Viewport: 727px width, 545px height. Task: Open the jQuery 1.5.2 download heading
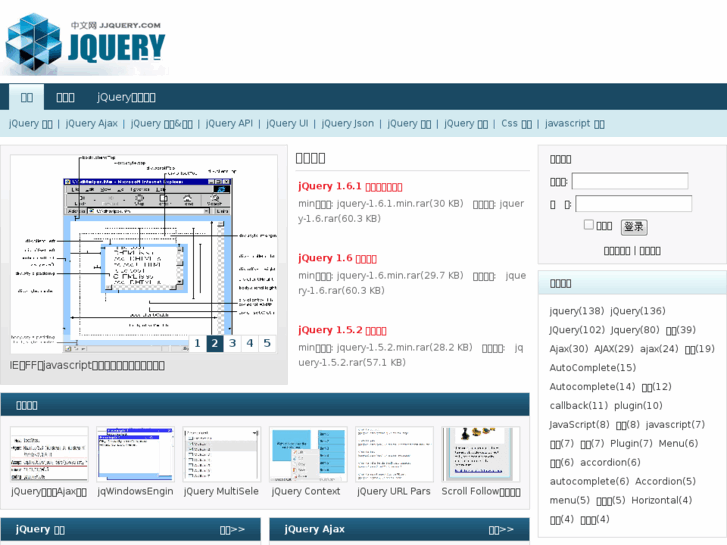tap(342, 330)
